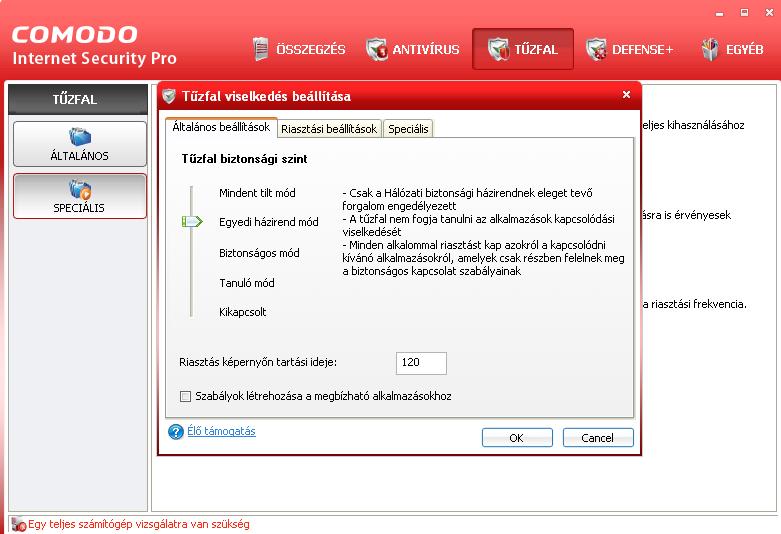
Task: Click the Cancel button
Action: tap(598, 437)
